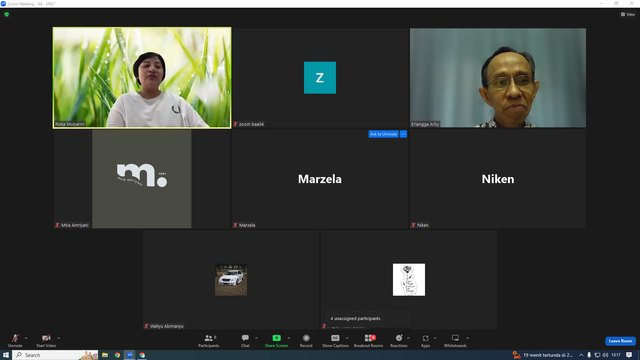Viewport: 640px width, 360px height.
Task: Open volume control in system tray
Action: (x=605, y=355)
